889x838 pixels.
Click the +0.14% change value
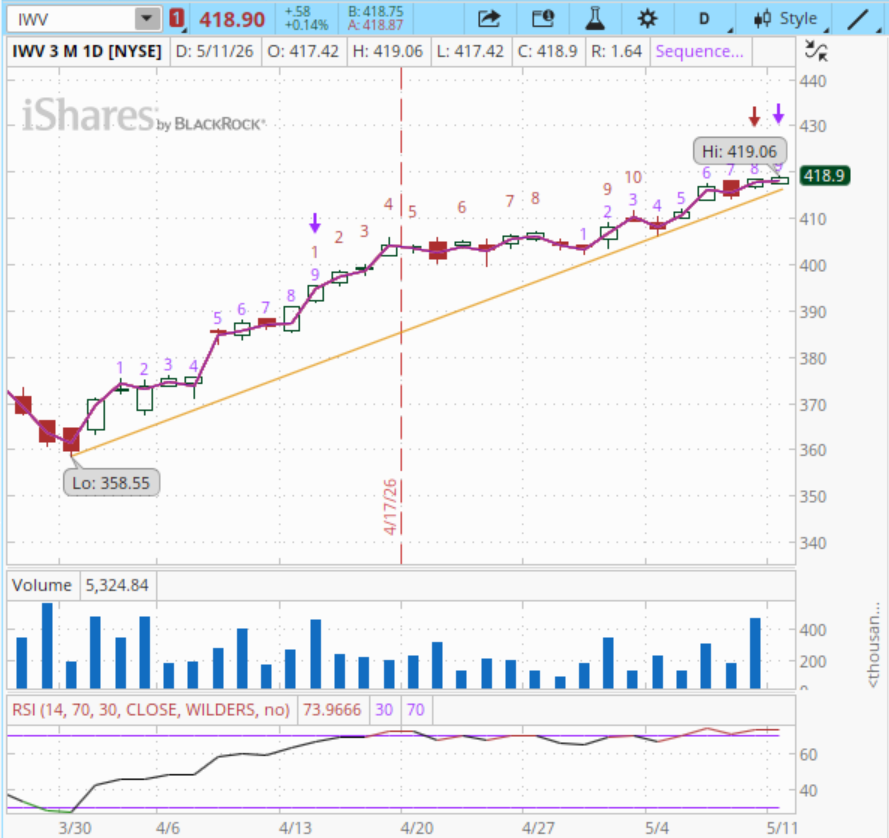[x=307, y=26]
